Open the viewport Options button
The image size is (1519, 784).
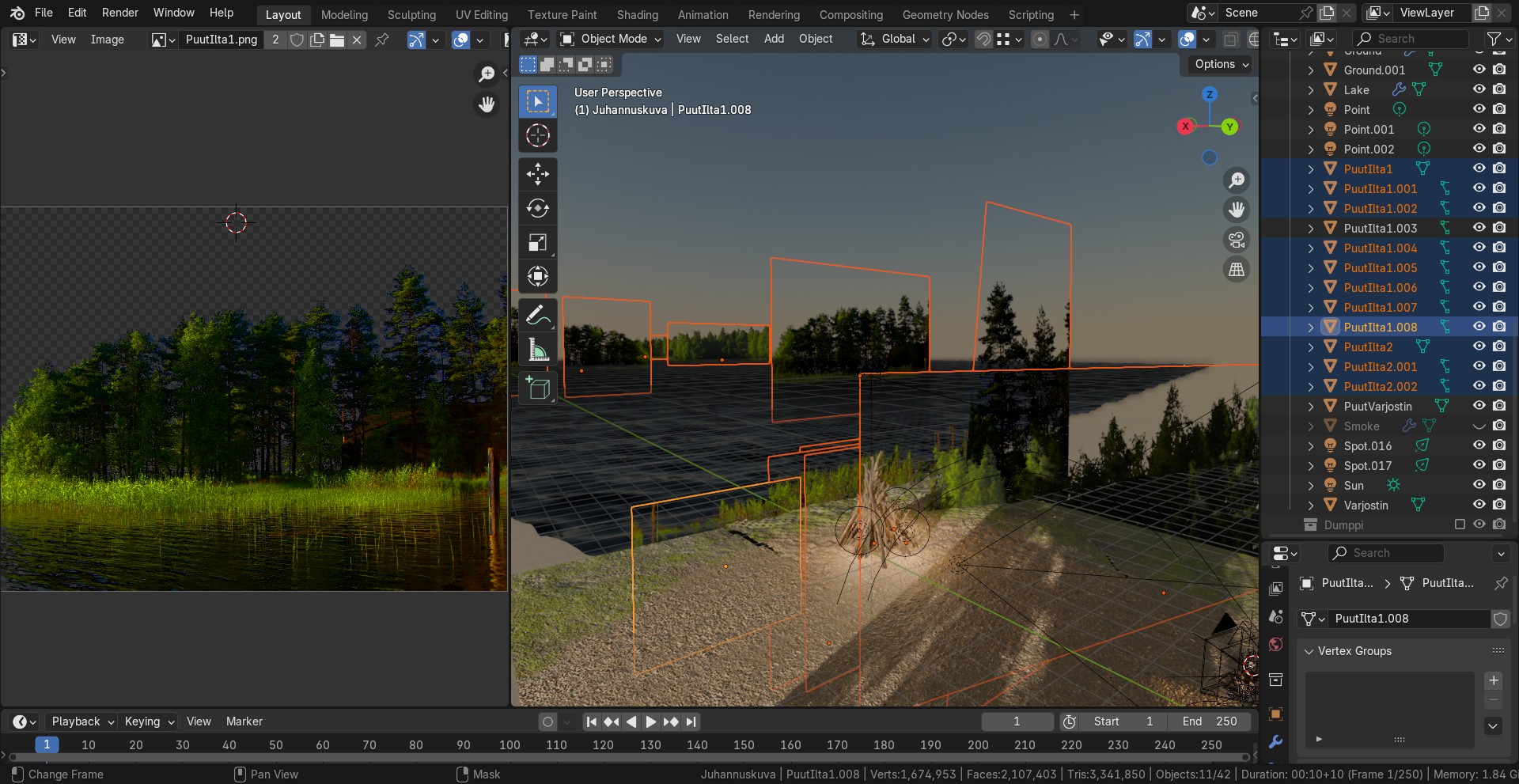1222,64
